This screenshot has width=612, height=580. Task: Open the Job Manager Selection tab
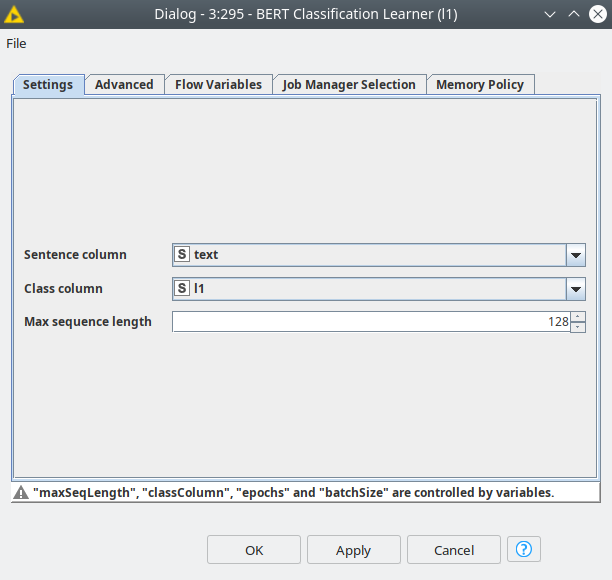pyautogui.click(x=349, y=85)
